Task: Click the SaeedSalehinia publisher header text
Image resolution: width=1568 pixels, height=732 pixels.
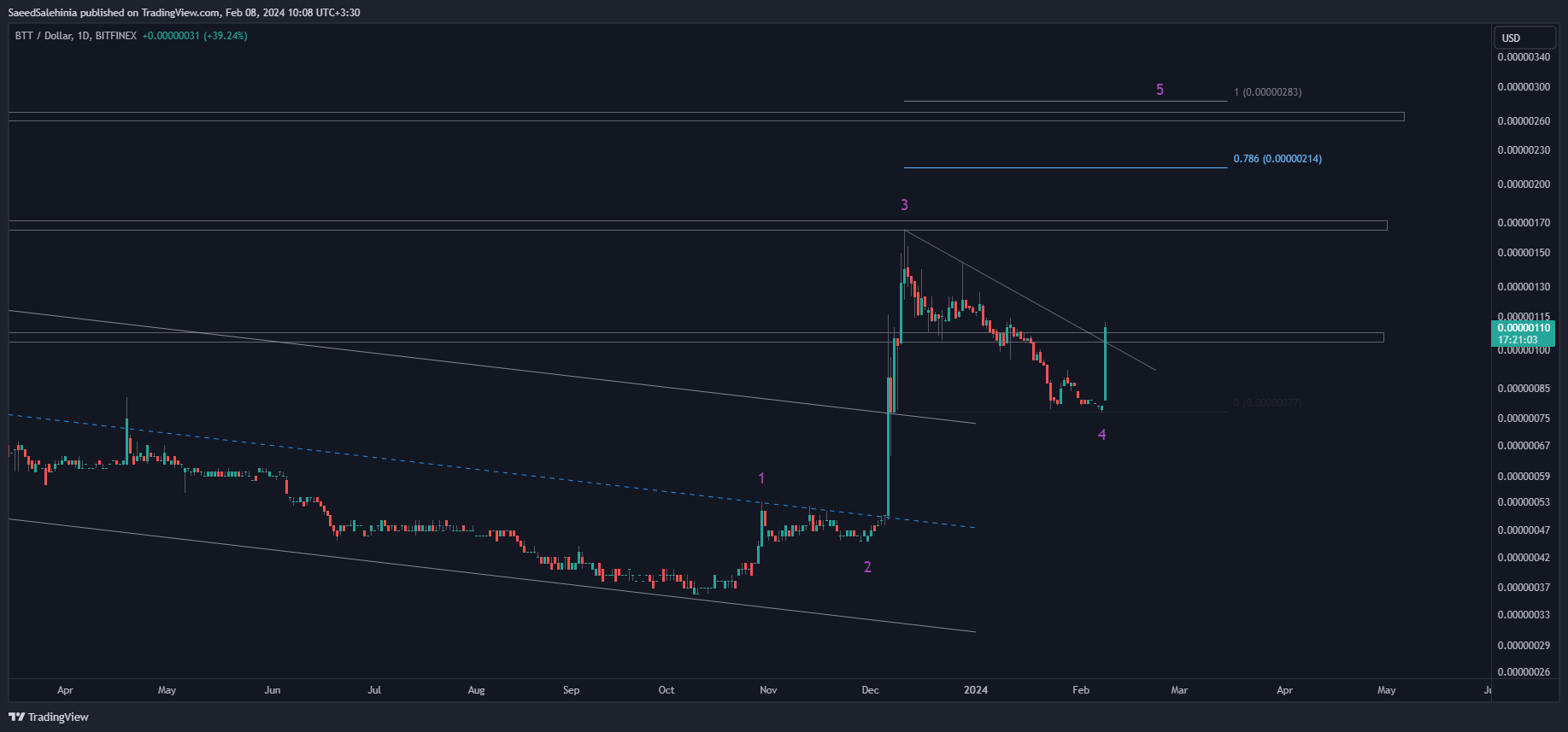Action: [x=184, y=13]
